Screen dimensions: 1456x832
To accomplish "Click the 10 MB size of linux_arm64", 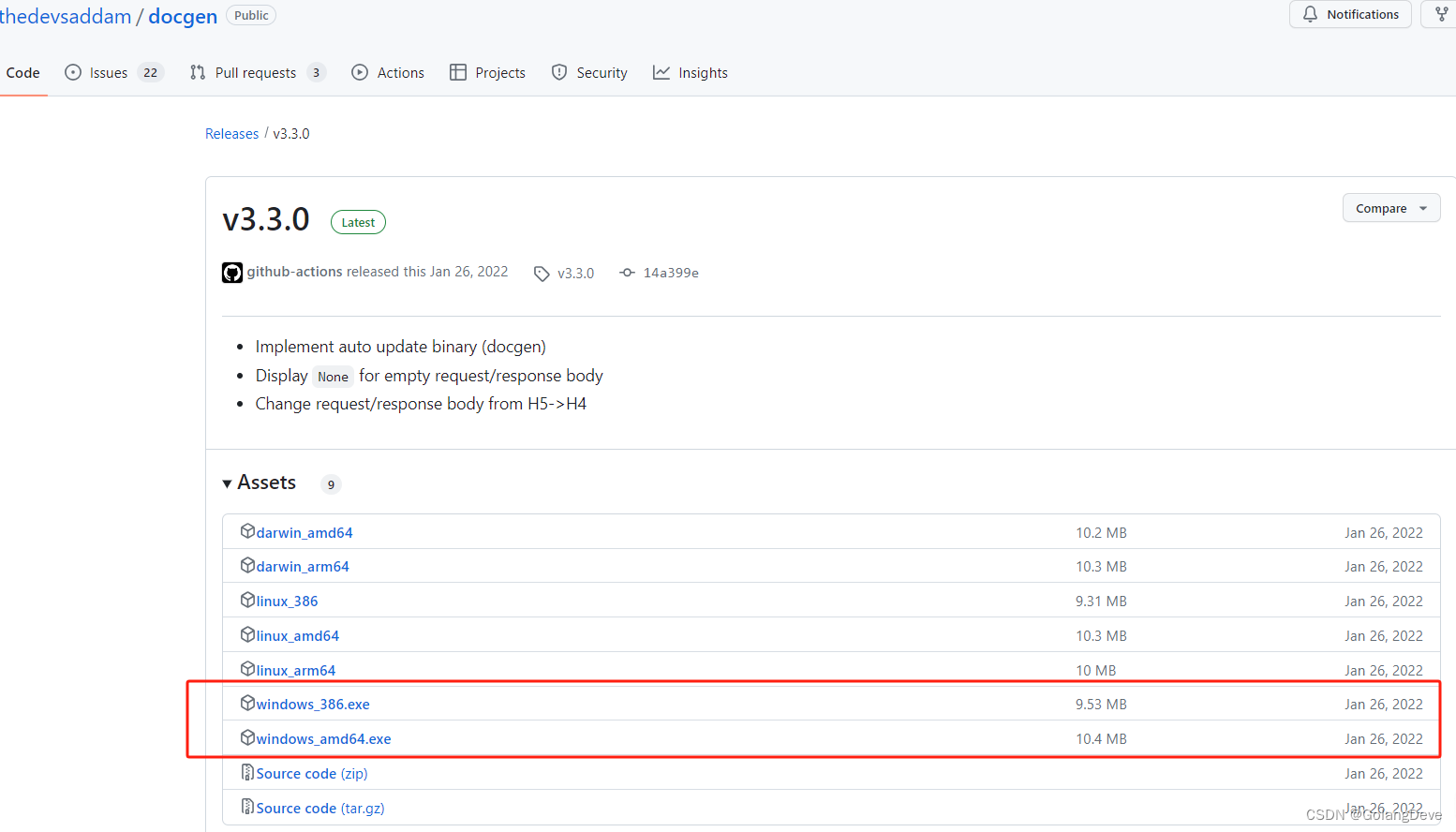I will (1096, 671).
